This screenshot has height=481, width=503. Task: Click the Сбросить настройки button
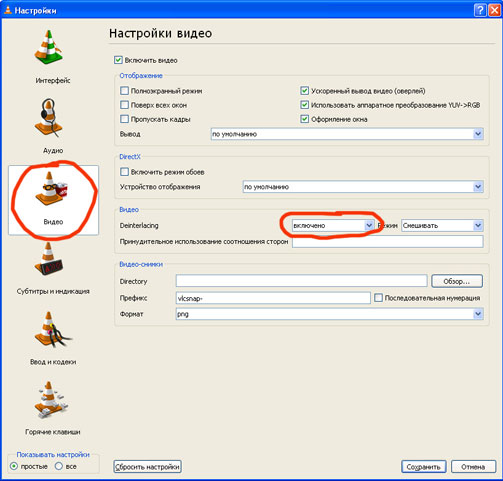click(x=147, y=467)
